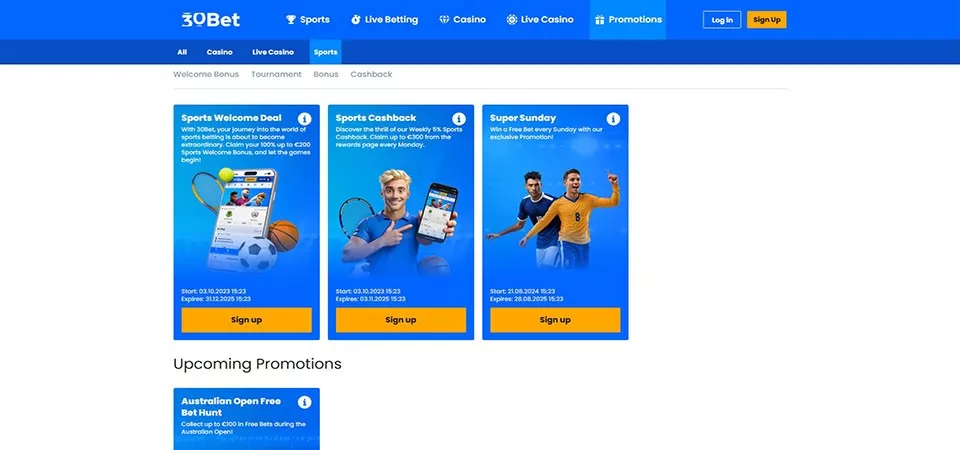Click the Casino diamond icon
The image size is (960, 450).
(x=444, y=20)
